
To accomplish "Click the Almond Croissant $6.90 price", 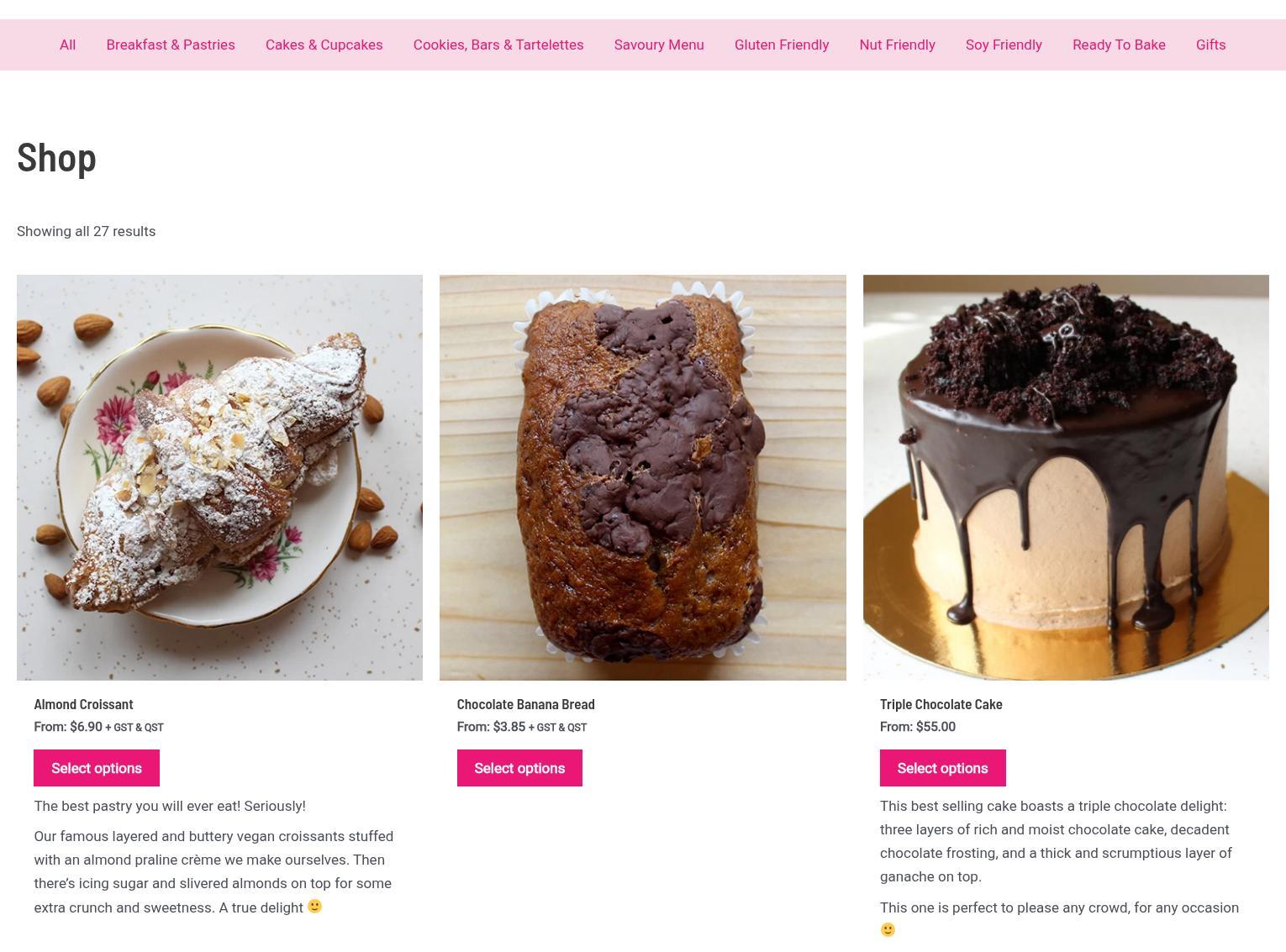I will coord(86,727).
